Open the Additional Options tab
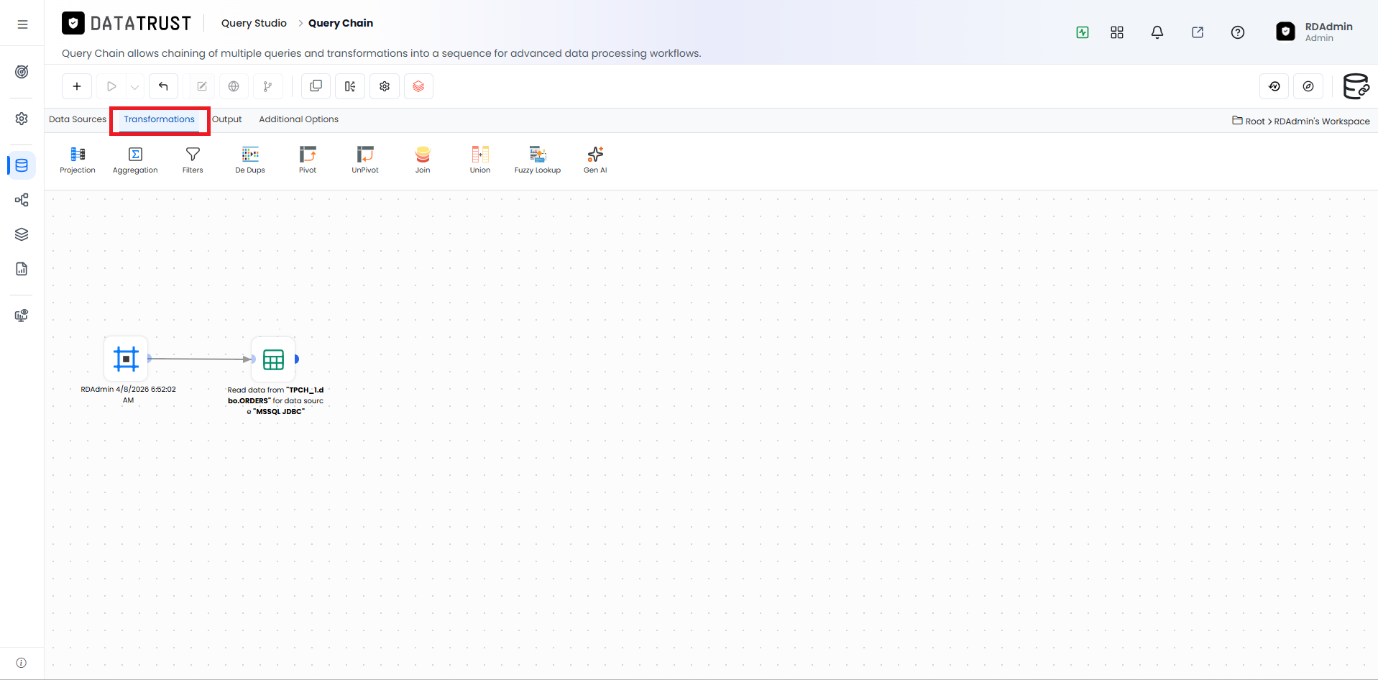 299,119
